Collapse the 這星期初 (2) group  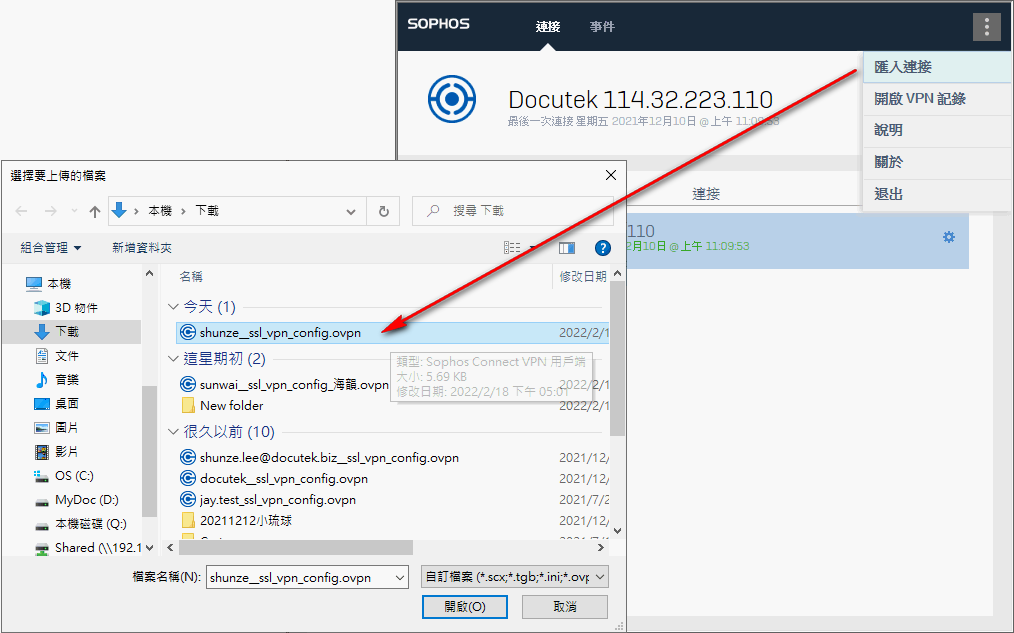point(173,358)
